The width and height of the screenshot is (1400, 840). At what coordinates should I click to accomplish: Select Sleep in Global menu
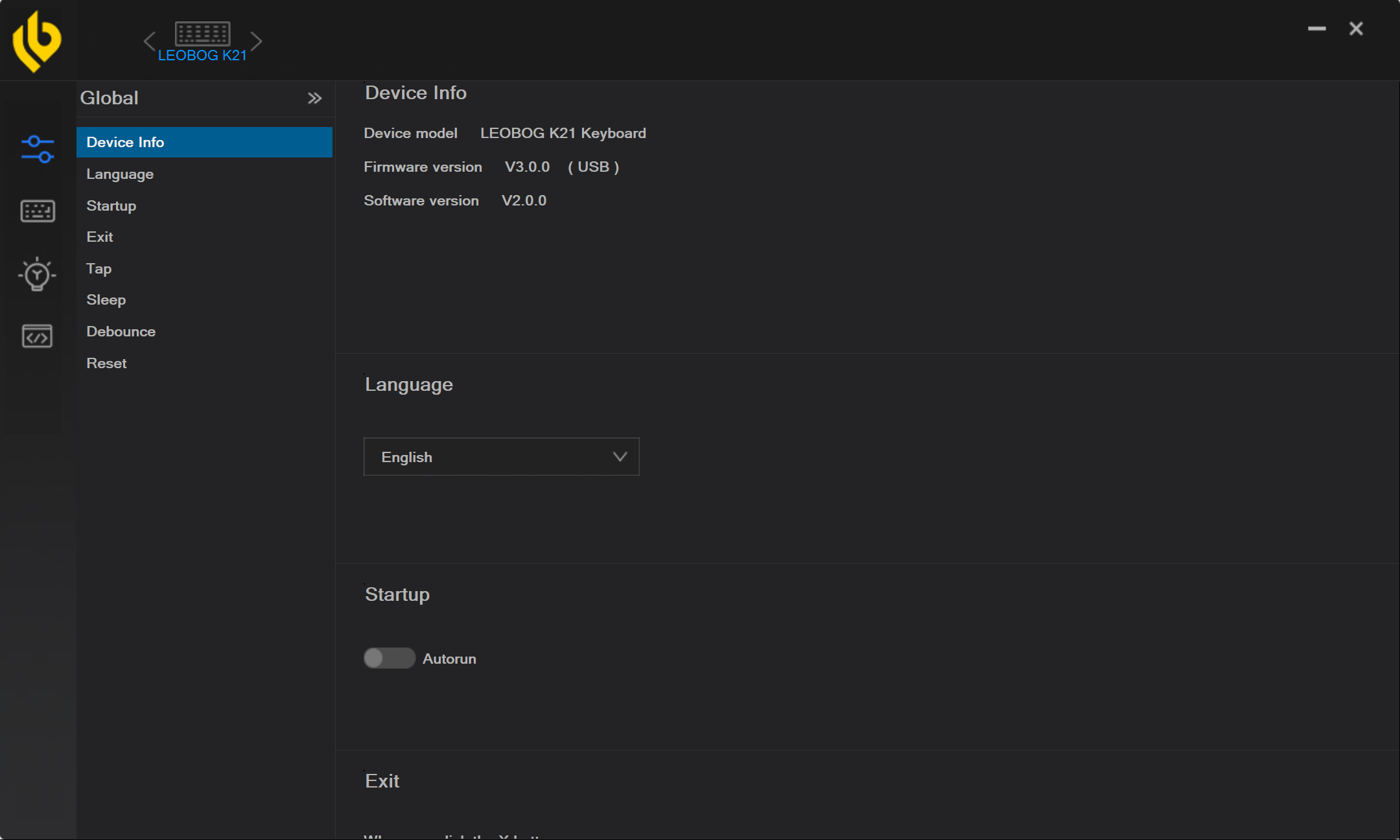pos(204,299)
